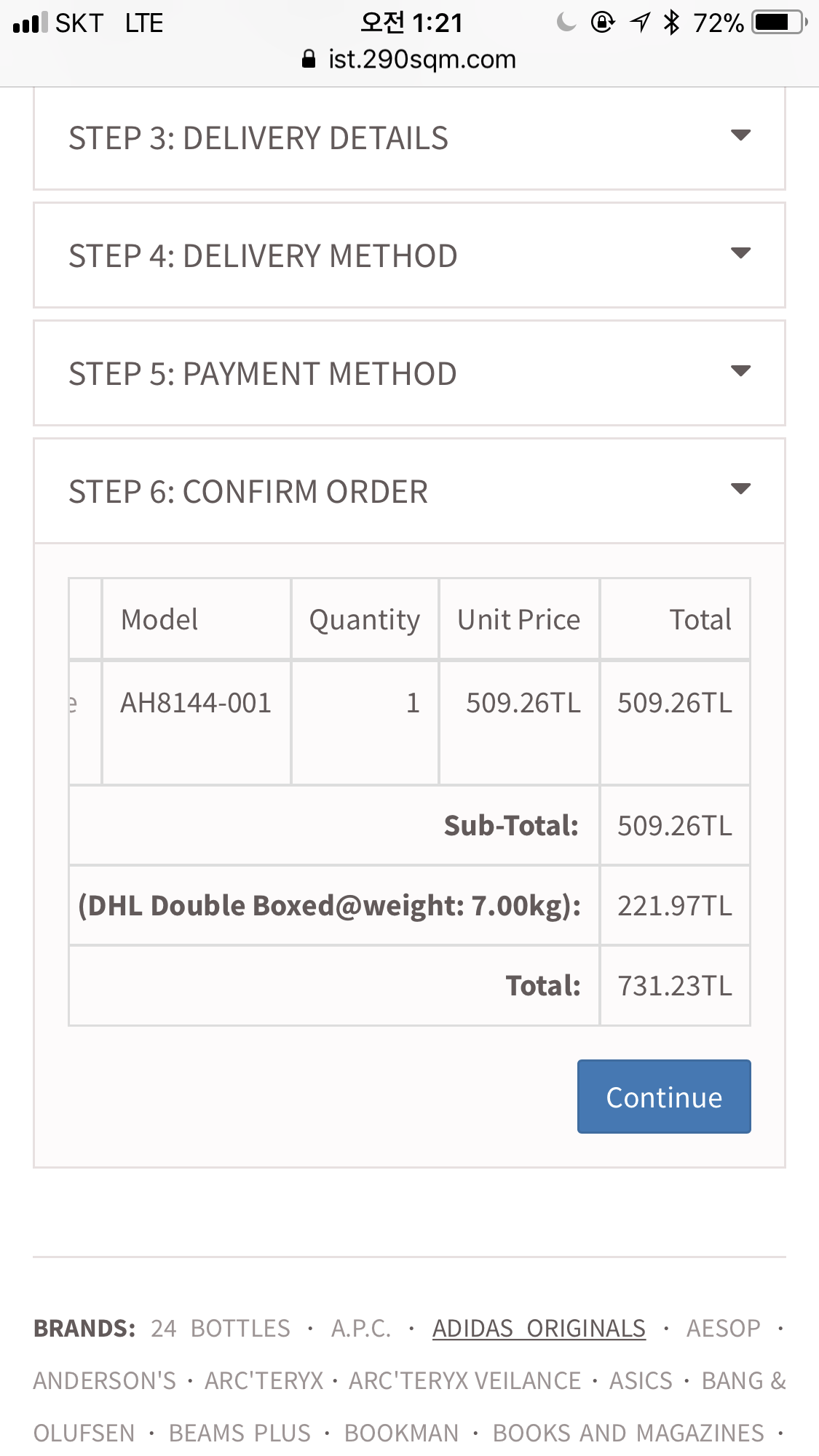The image size is (819, 1456).
Task: Open the Bookman brand link
Action: pos(401,1433)
